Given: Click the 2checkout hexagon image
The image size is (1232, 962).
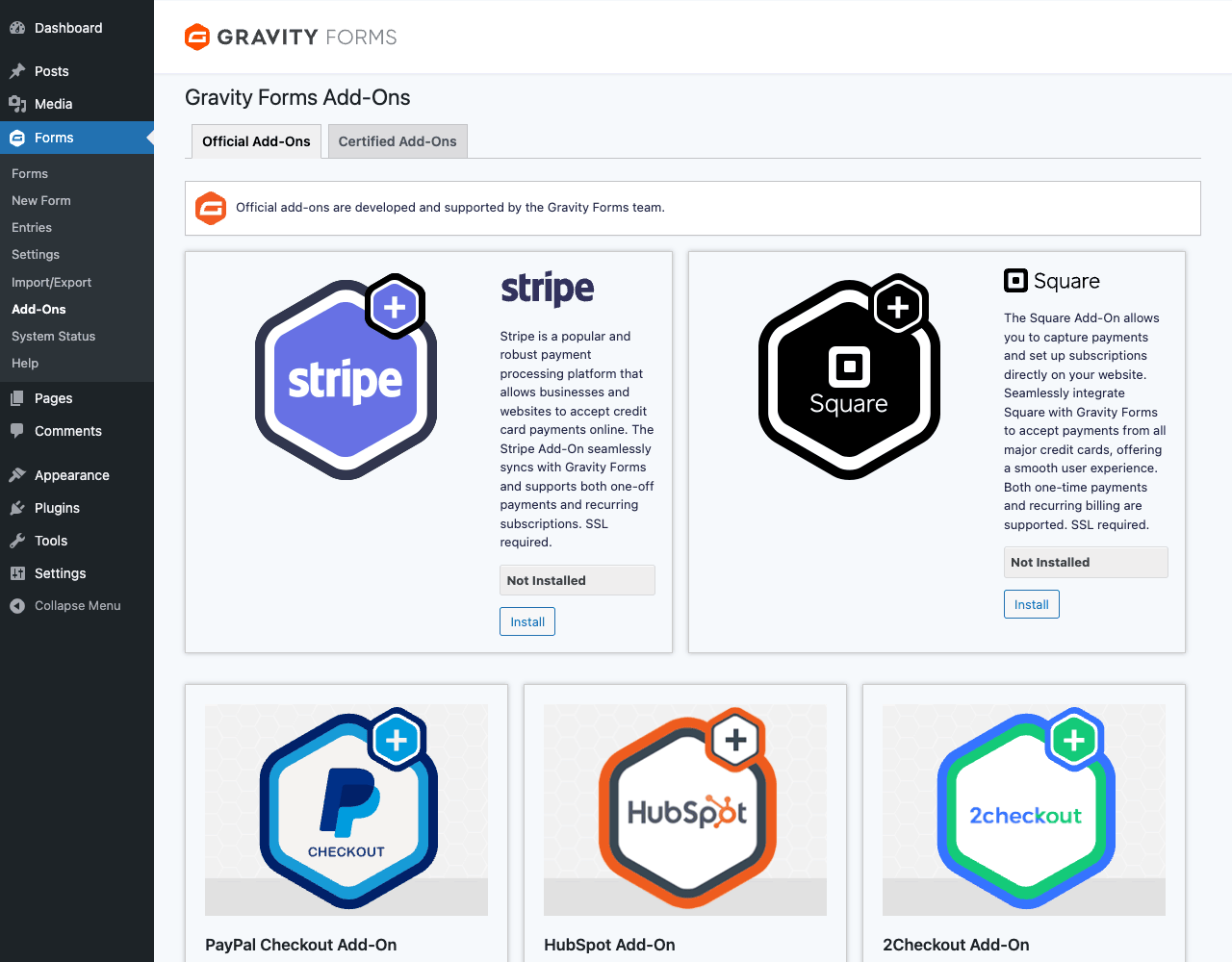Looking at the screenshot, I should (x=1024, y=810).
